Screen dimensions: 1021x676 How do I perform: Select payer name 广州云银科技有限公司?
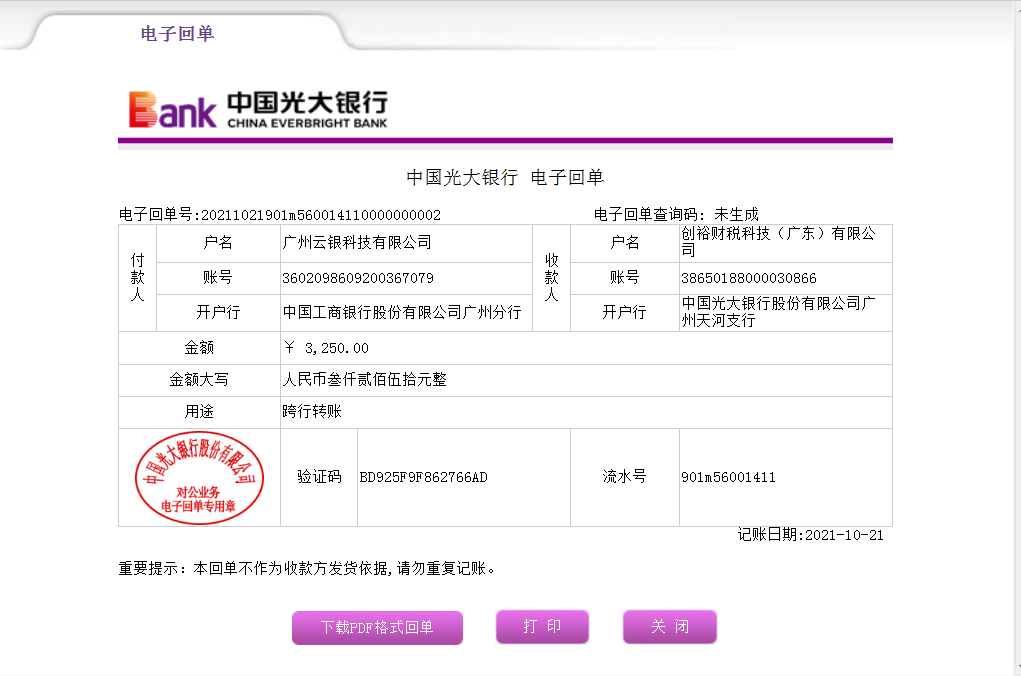click(x=357, y=243)
